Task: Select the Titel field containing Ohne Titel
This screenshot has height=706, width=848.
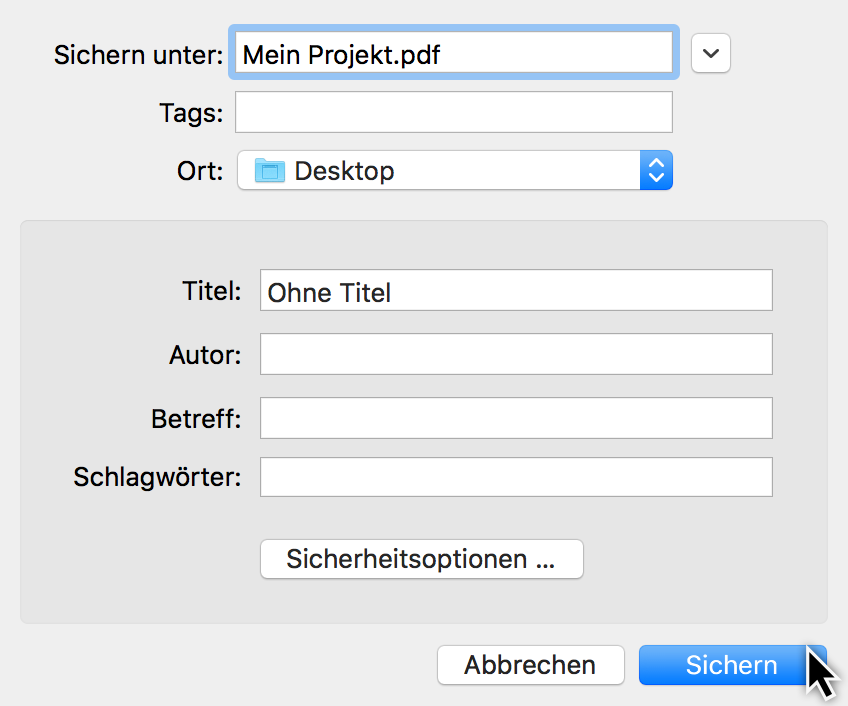Action: (516, 290)
